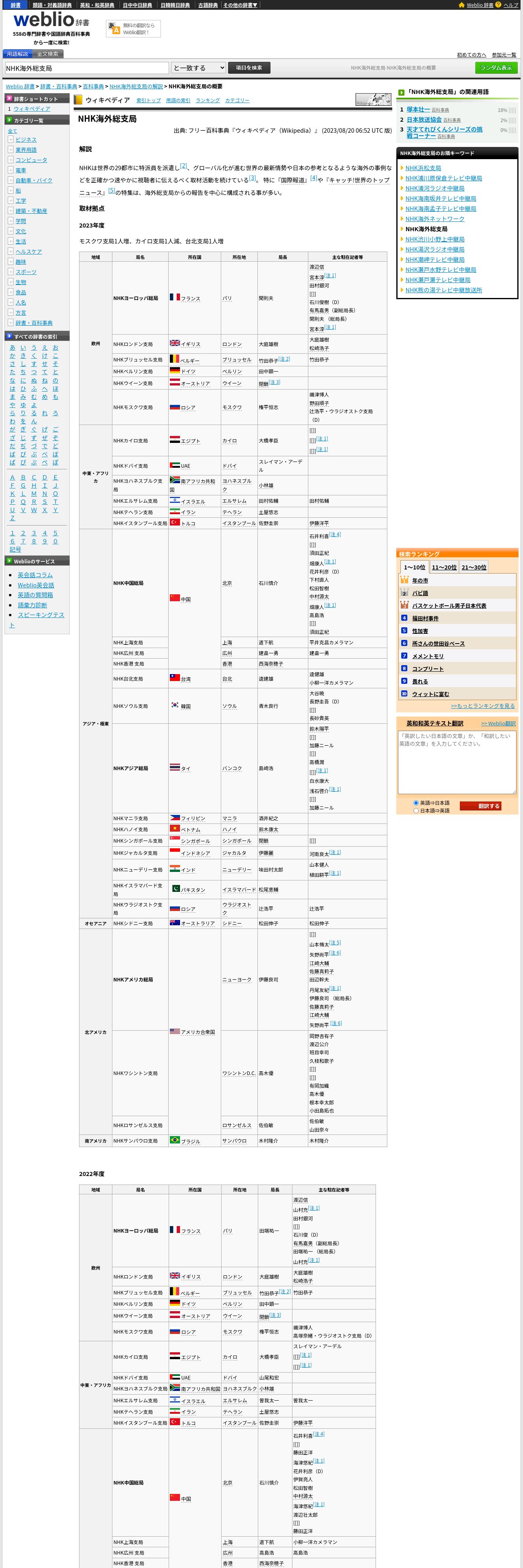The height and width of the screenshot is (1568, 523).
Task: Click the Philippines flag next to フィリピン
Action: pyautogui.click(x=175, y=817)
